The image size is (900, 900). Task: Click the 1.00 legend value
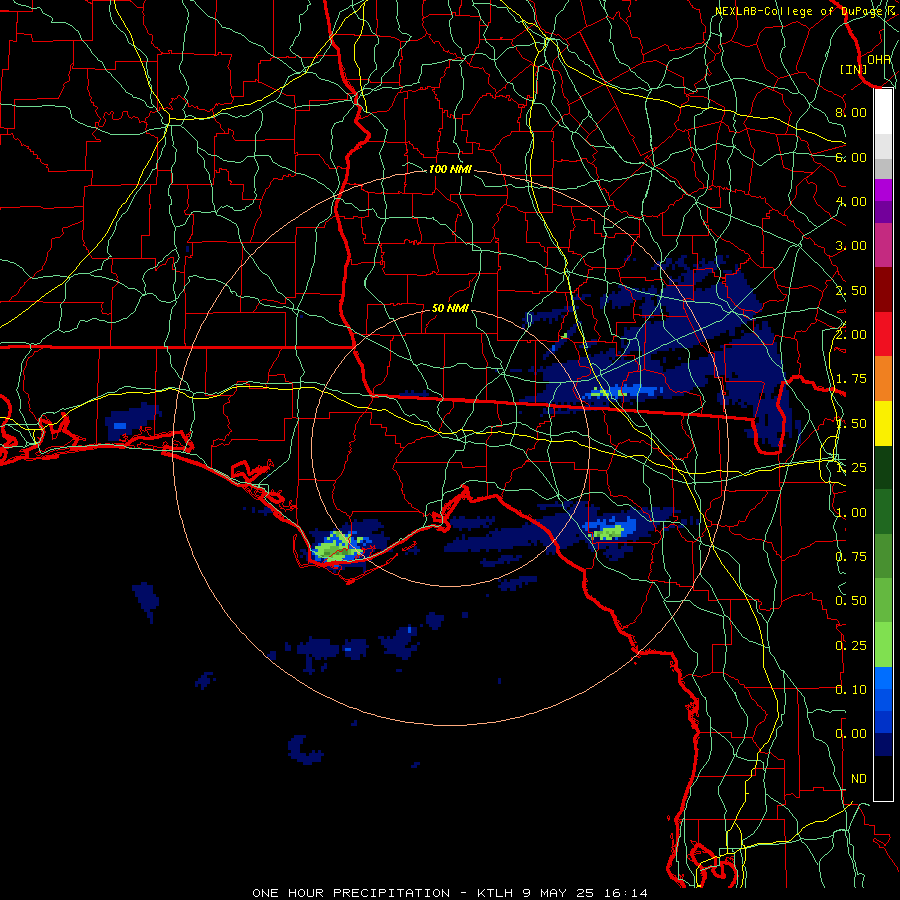pyautogui.click(x=851, y=513)
